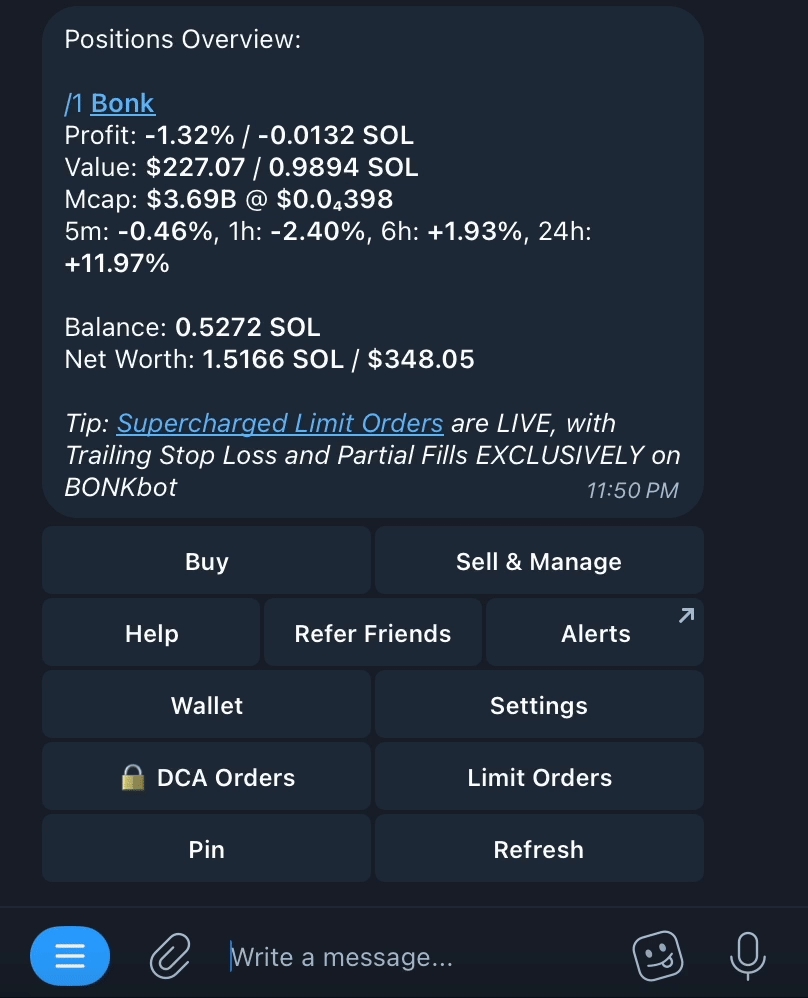This screenshot has width=808, height=998.
Task: Open the sticker and emoji panel
Action: 659,957
